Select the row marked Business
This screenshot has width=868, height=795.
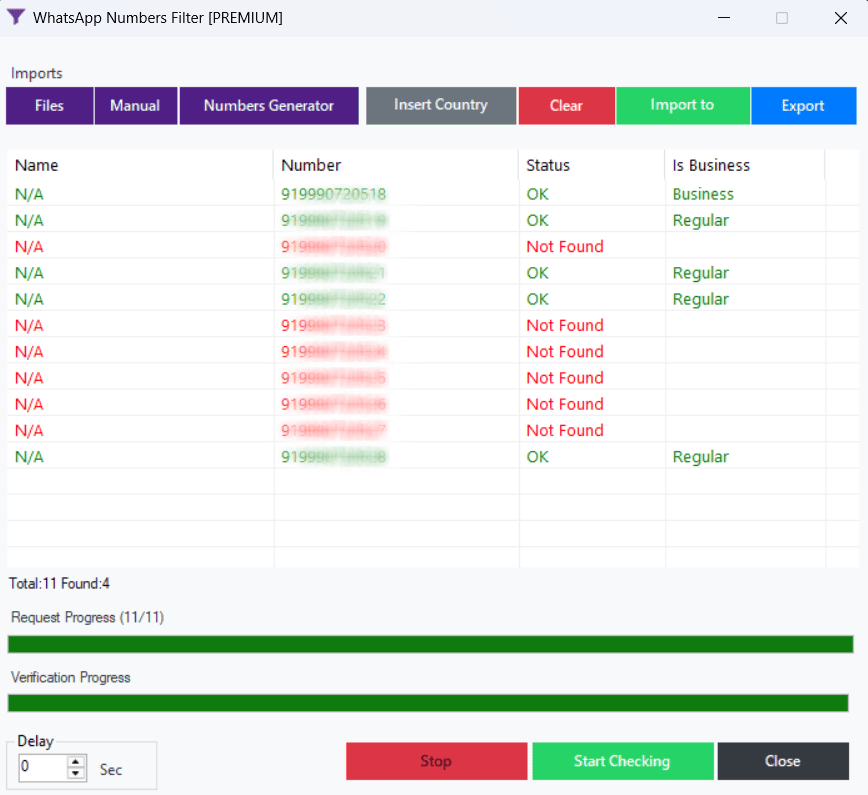tap(433, 194)
